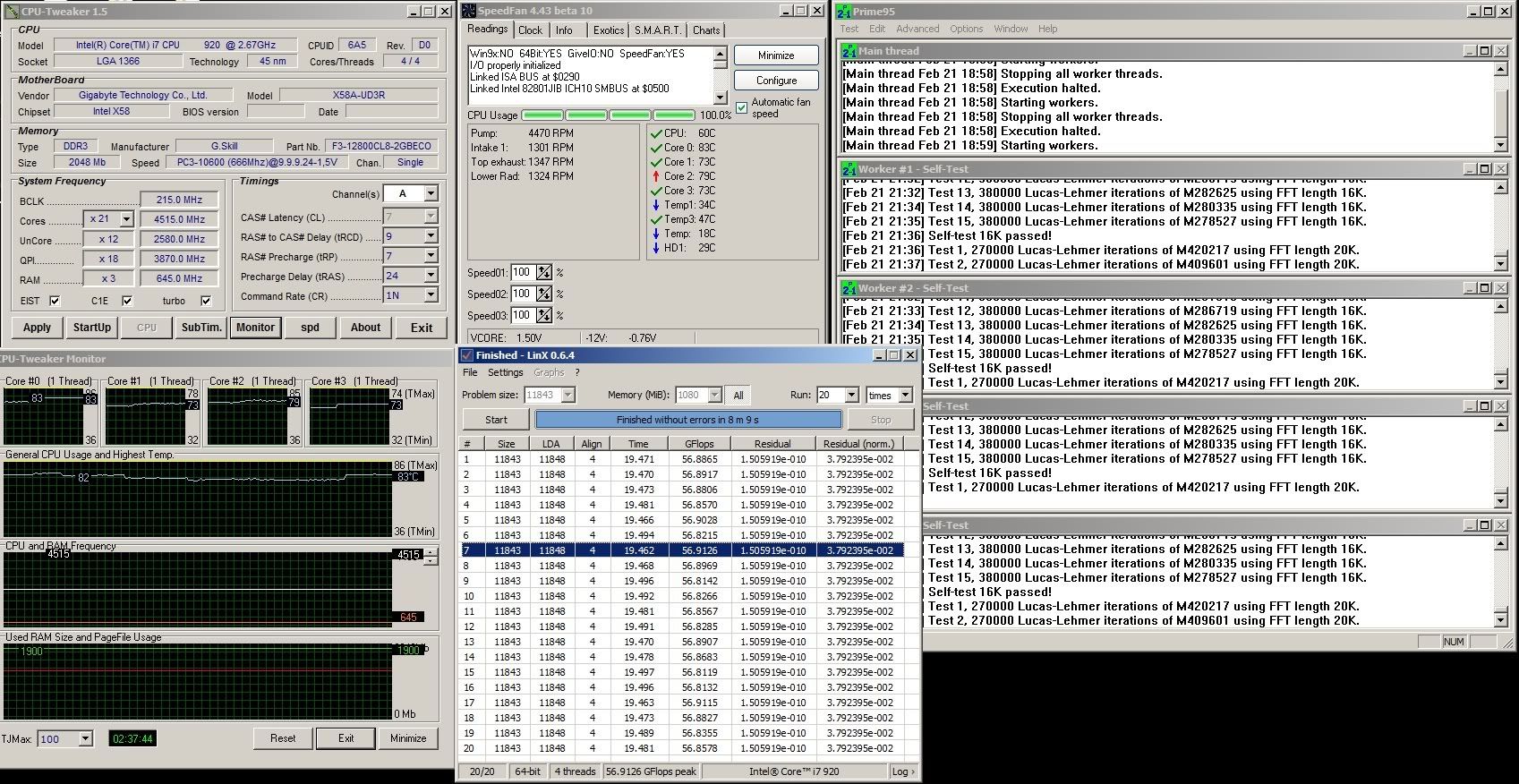Open the TJMax dropdown
Image resolution: width=1519 pixels, height=784 pixels.
coord(85,739)
